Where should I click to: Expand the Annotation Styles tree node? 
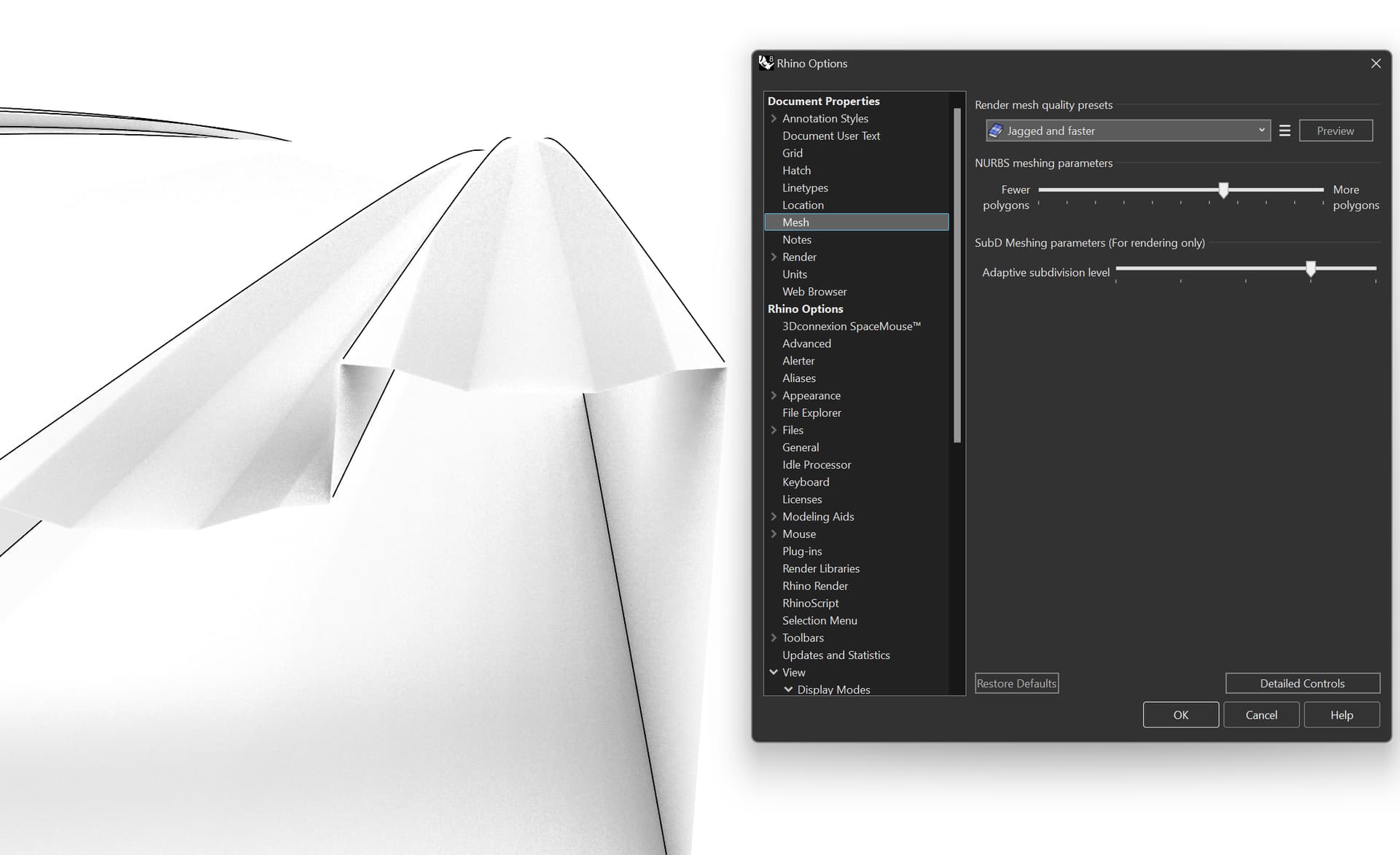[774, 118]
